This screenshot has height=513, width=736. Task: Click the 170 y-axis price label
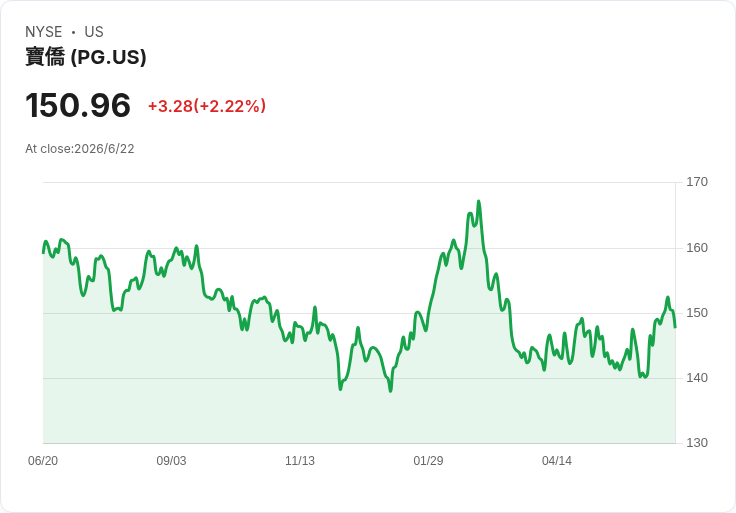(697, 182)
